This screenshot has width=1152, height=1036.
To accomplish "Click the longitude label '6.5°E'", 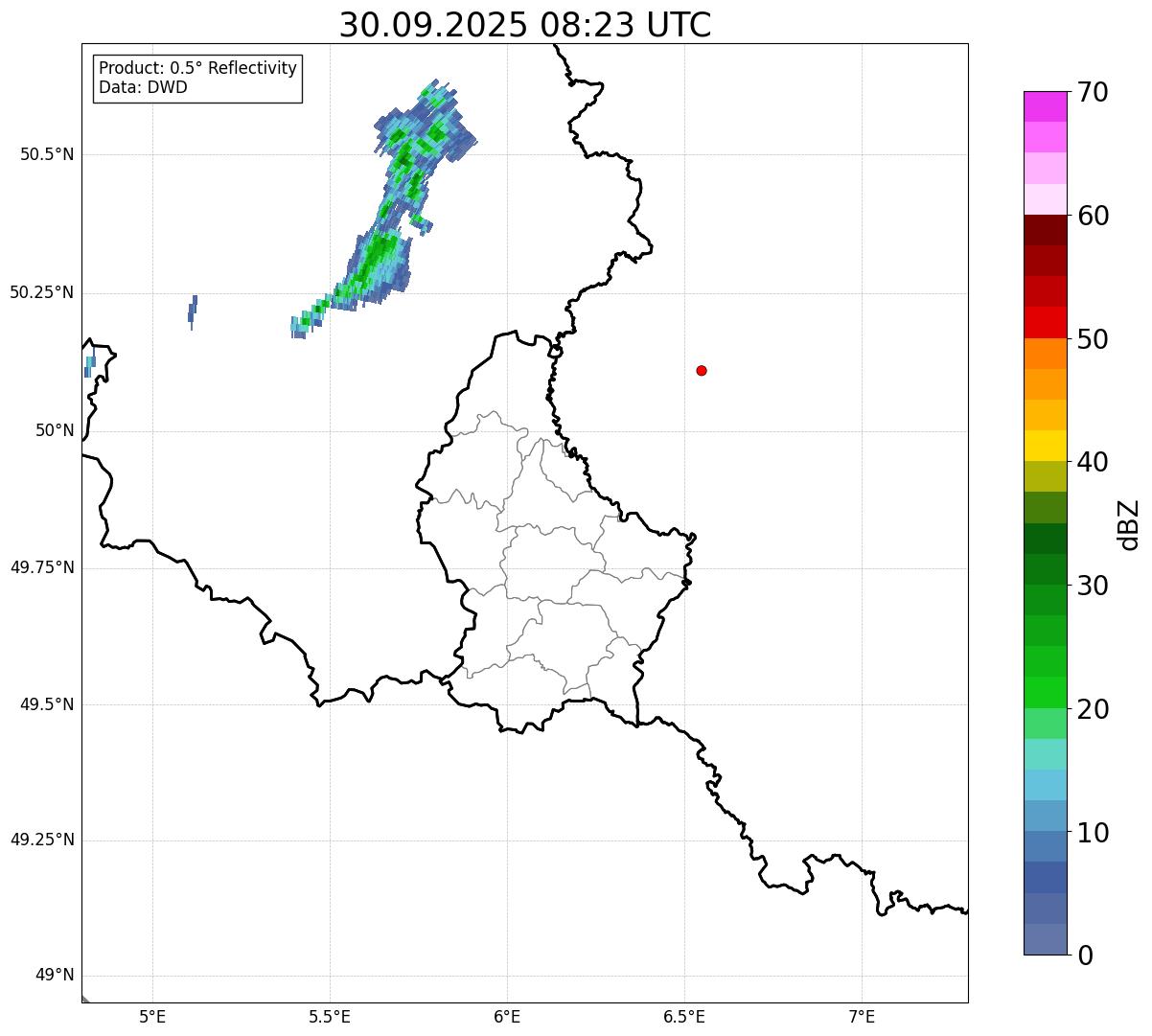I will click(684, 1016).
